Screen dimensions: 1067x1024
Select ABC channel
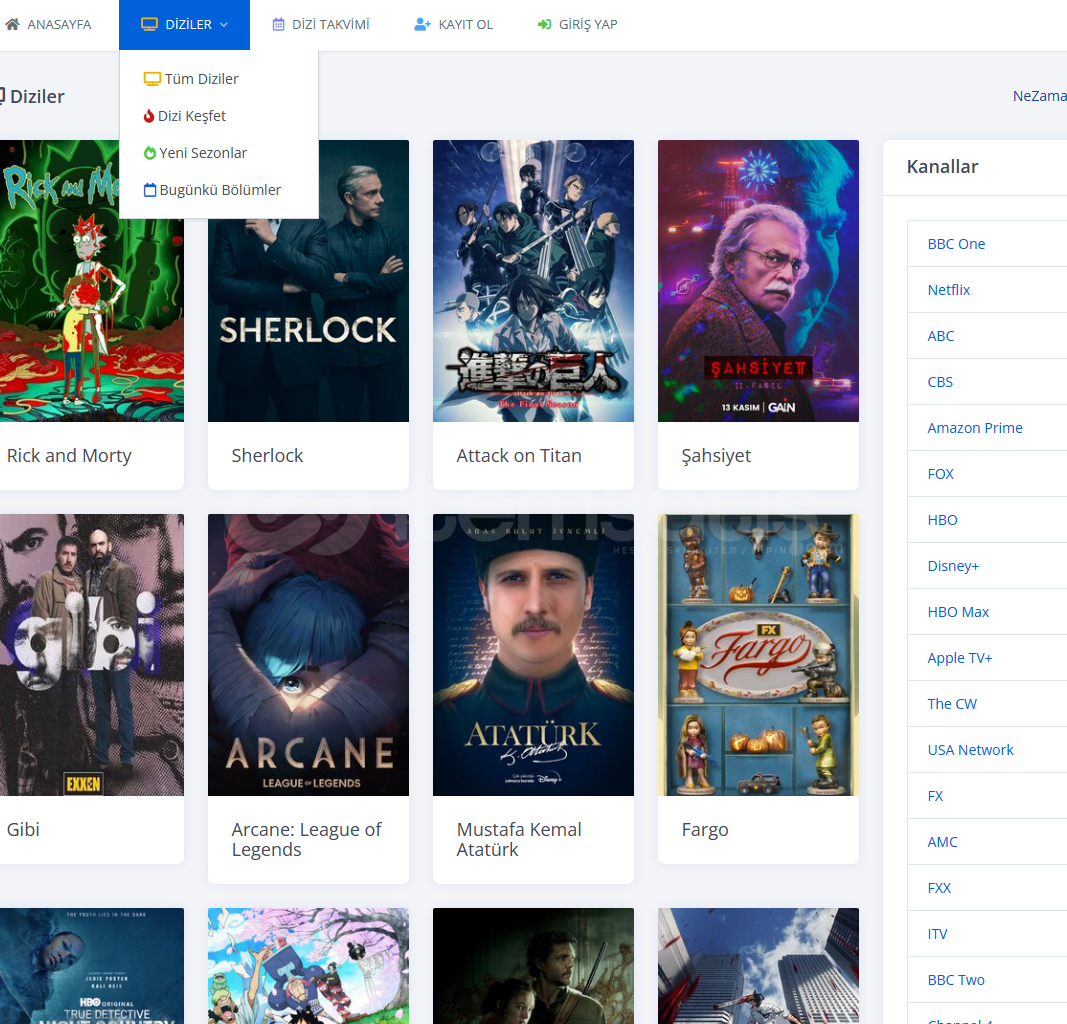tap(940, 336)
